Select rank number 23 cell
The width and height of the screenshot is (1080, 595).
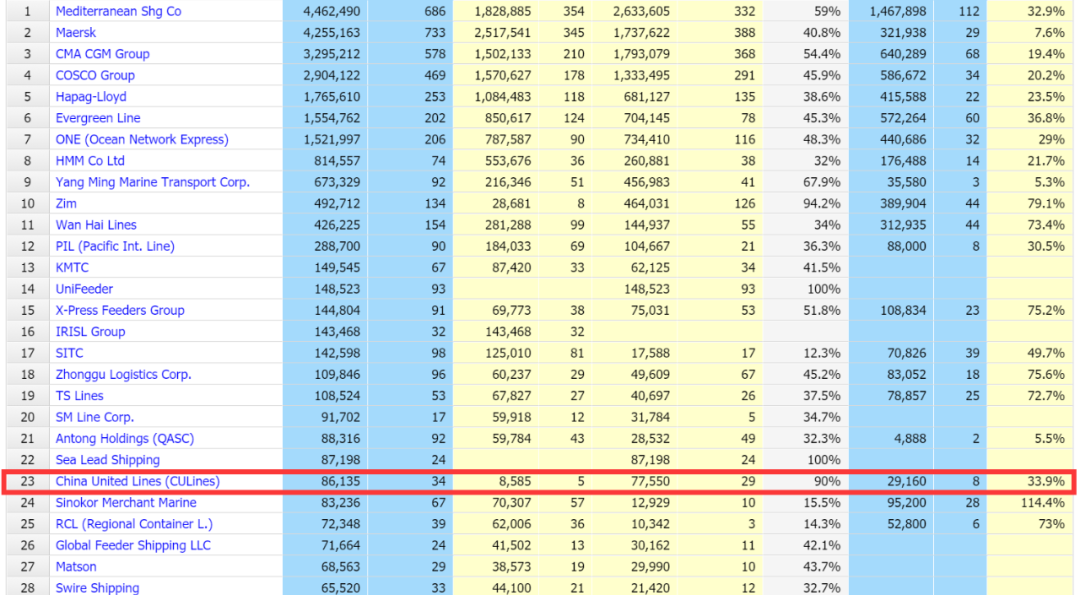point(27,481)
